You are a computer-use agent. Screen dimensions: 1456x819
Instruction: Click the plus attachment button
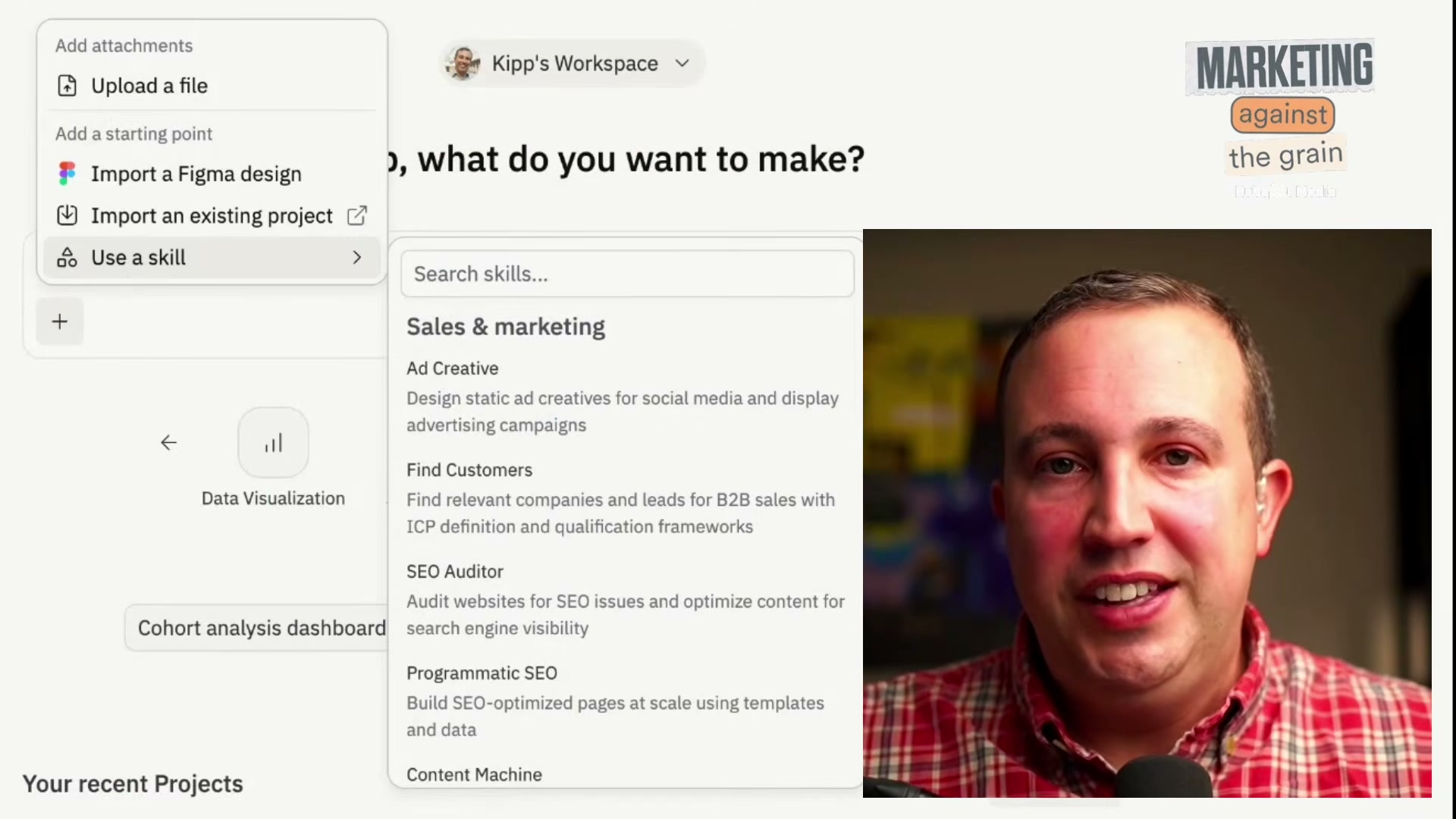pyautogui.click(x=60, y=322)
